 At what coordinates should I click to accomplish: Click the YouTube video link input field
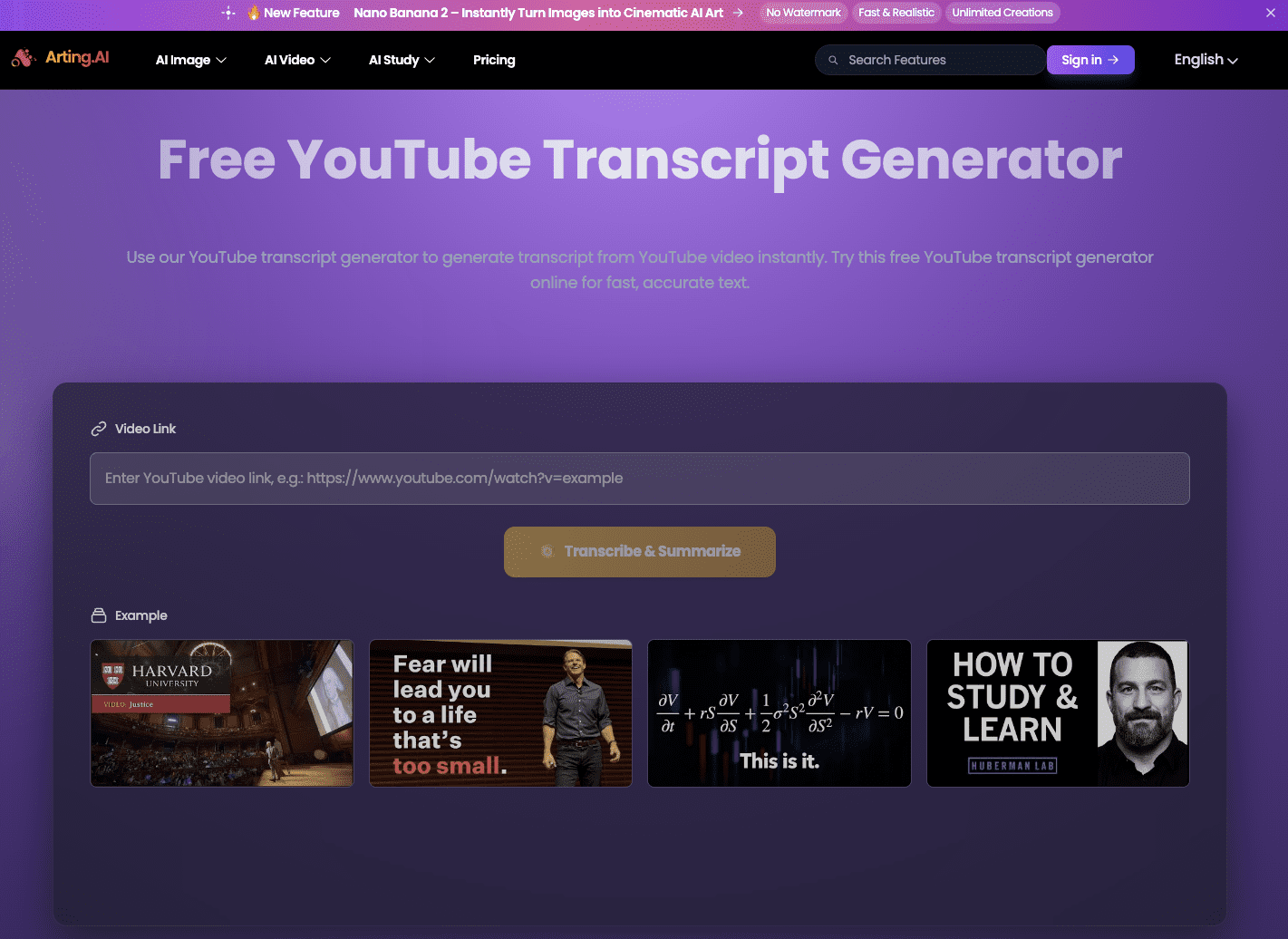click(639, 478)
